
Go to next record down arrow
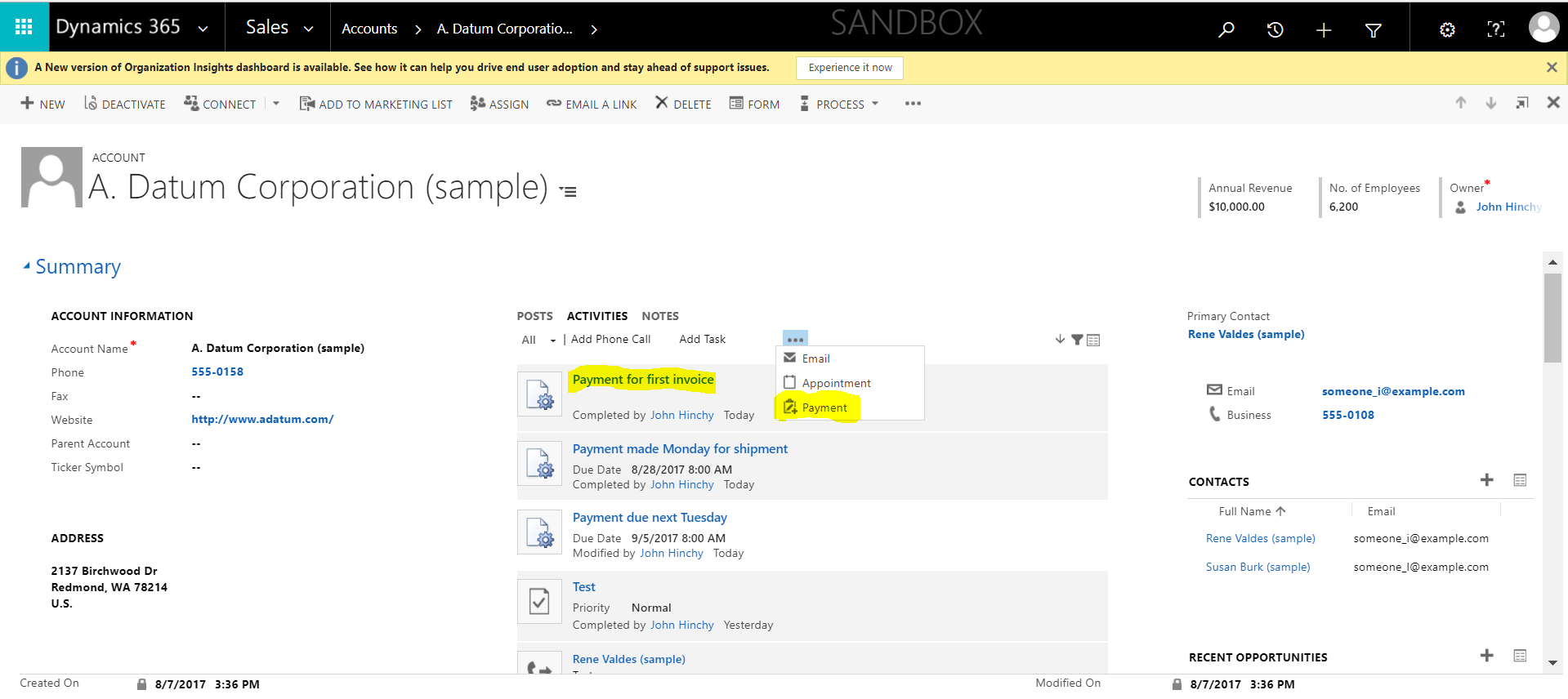click(1490, 103)
